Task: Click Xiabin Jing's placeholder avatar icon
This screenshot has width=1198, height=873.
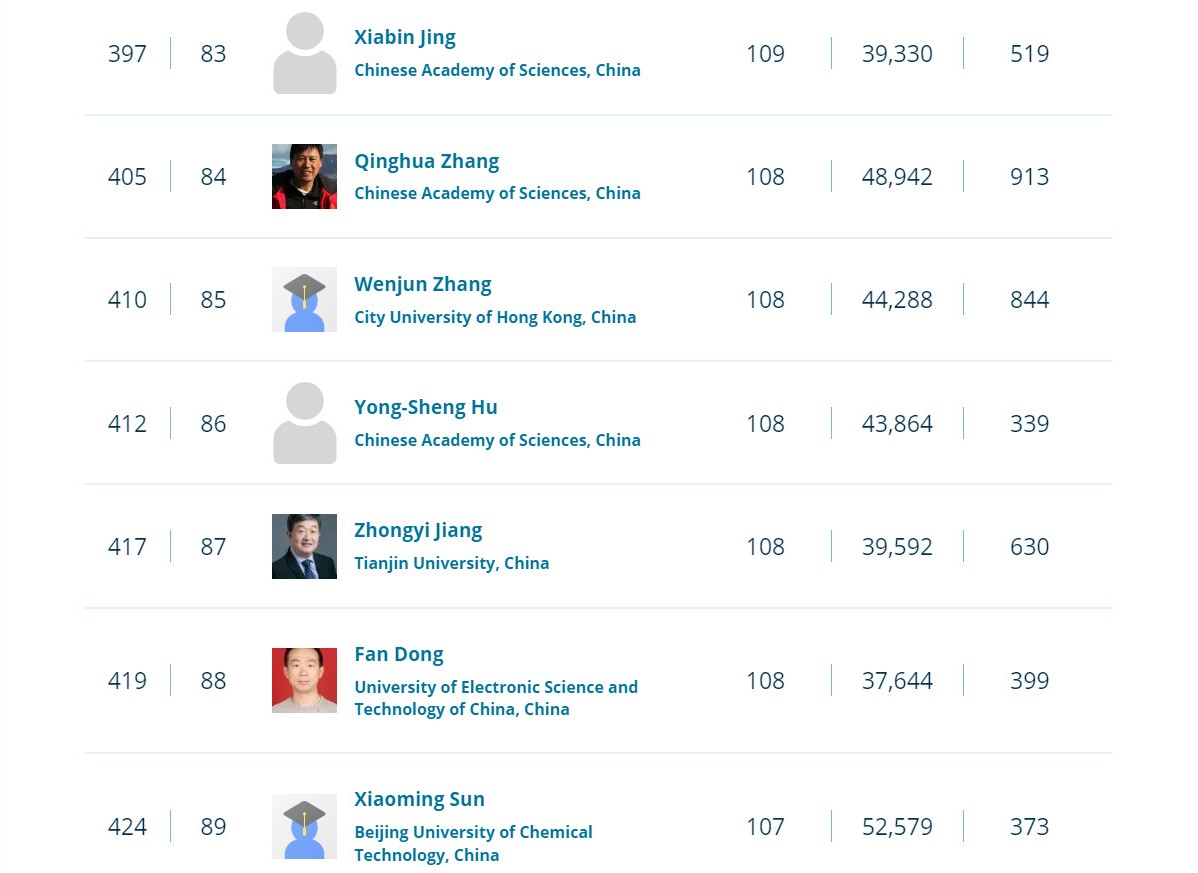Action: [304, 53]
